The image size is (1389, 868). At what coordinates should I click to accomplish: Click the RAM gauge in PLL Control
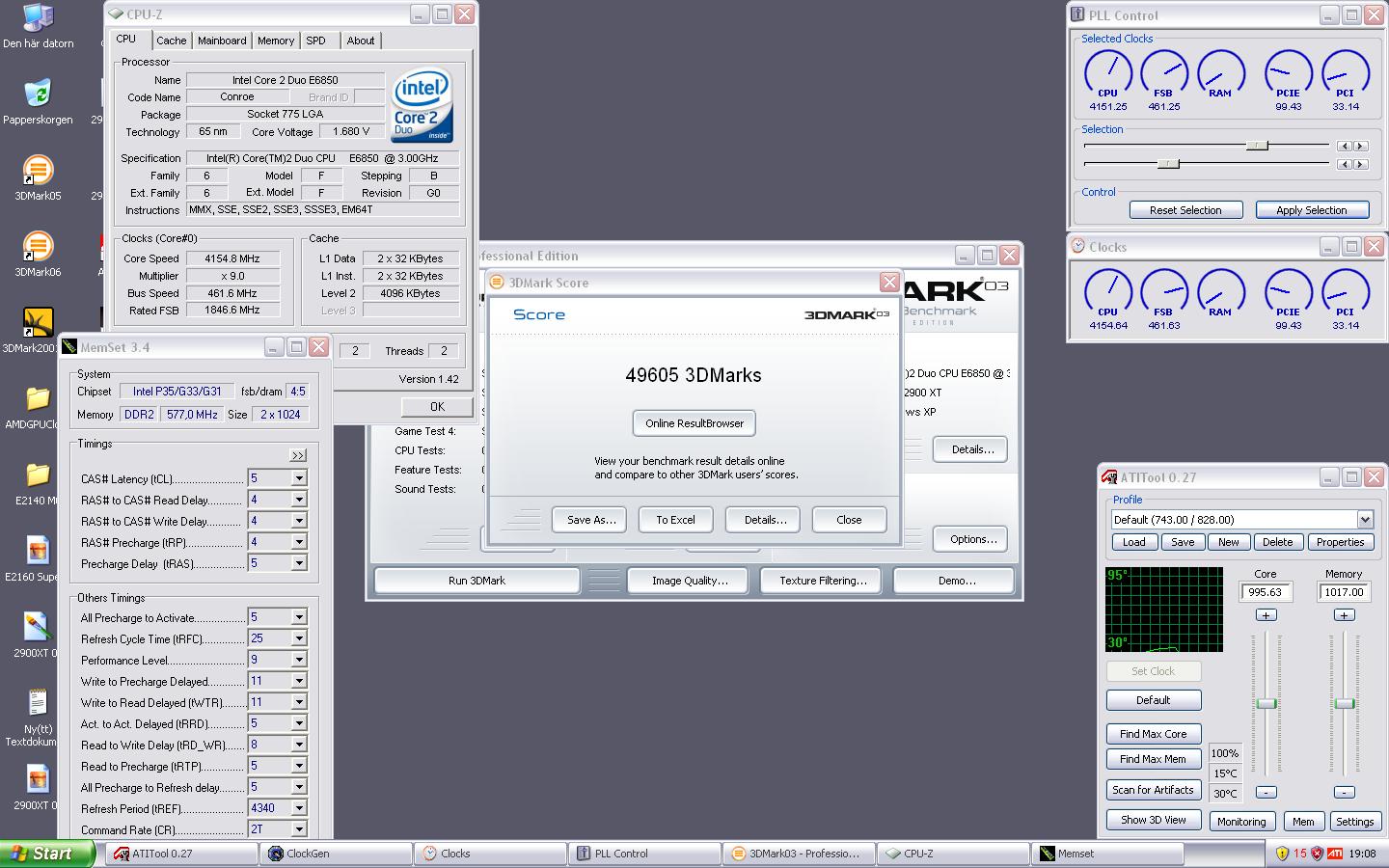(1221, 74)
